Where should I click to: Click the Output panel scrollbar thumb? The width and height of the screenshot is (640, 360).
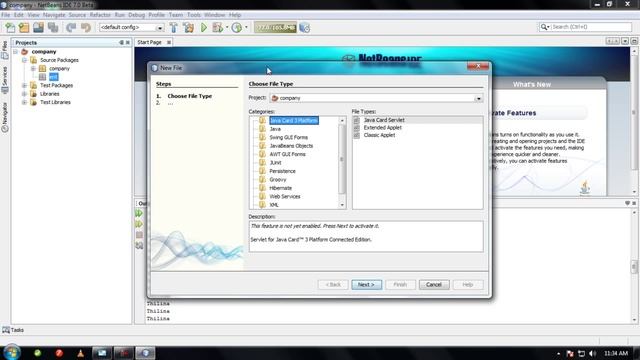click(x=634, y=267)
